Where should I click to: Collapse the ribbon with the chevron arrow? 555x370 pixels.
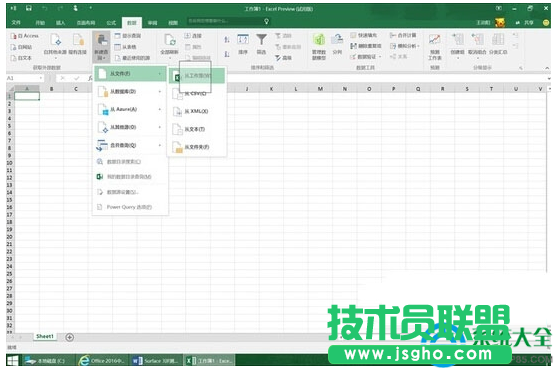547,68
